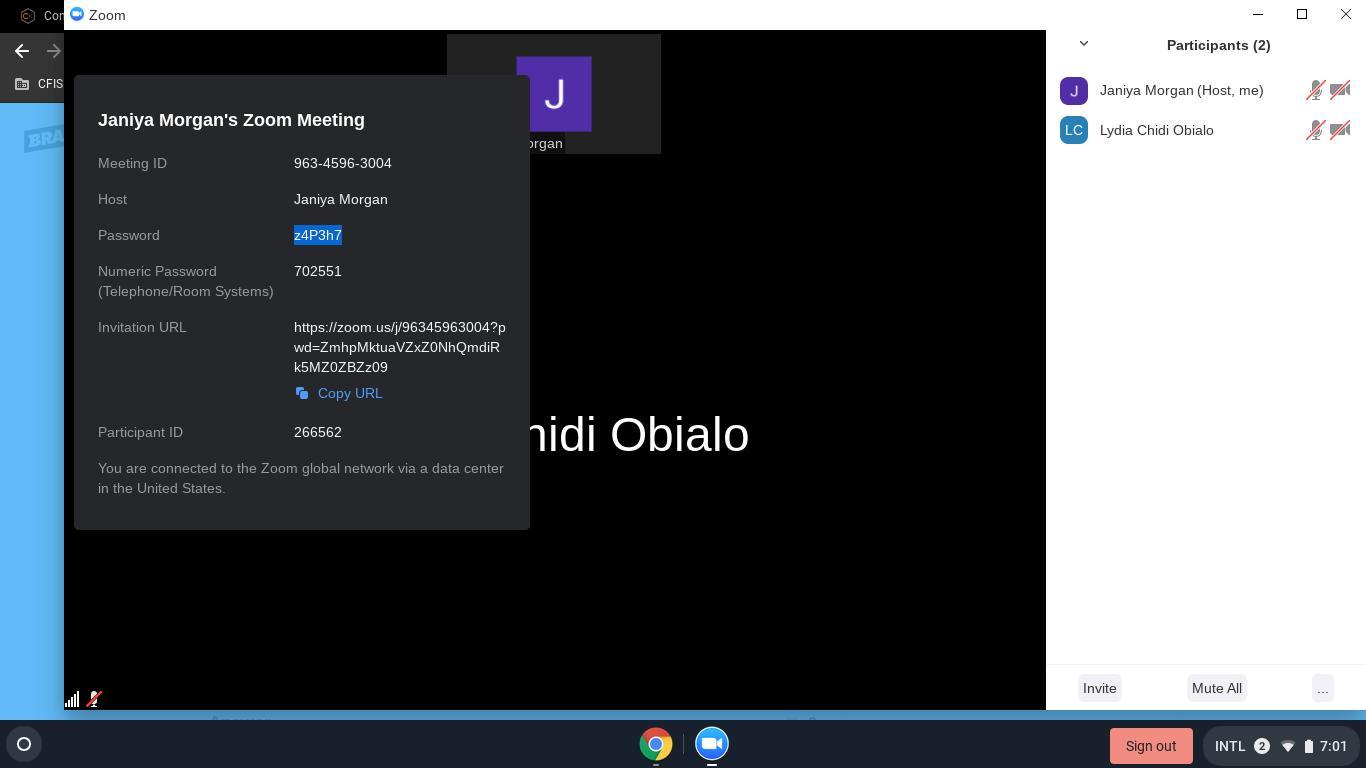Click the bookmarks folder icon in the browser
The width and height of the screenshot is (1366, 768).
22,84
